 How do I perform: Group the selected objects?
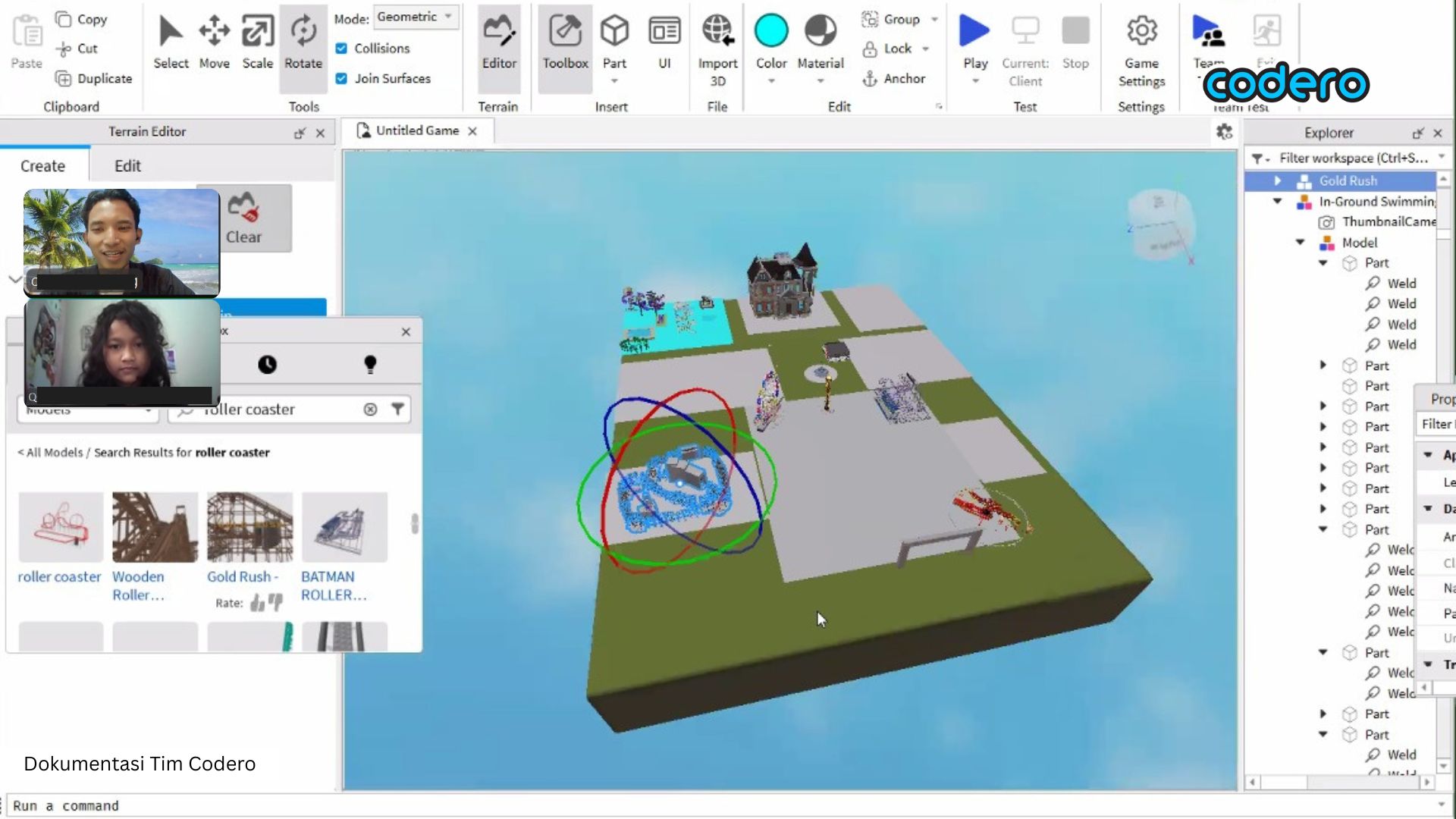point(891,19)
